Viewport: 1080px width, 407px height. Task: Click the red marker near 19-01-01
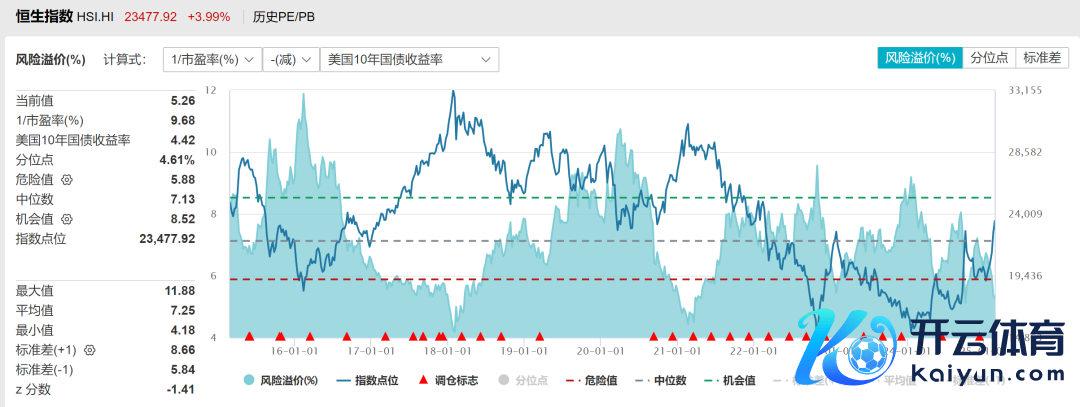click(540, 336)
